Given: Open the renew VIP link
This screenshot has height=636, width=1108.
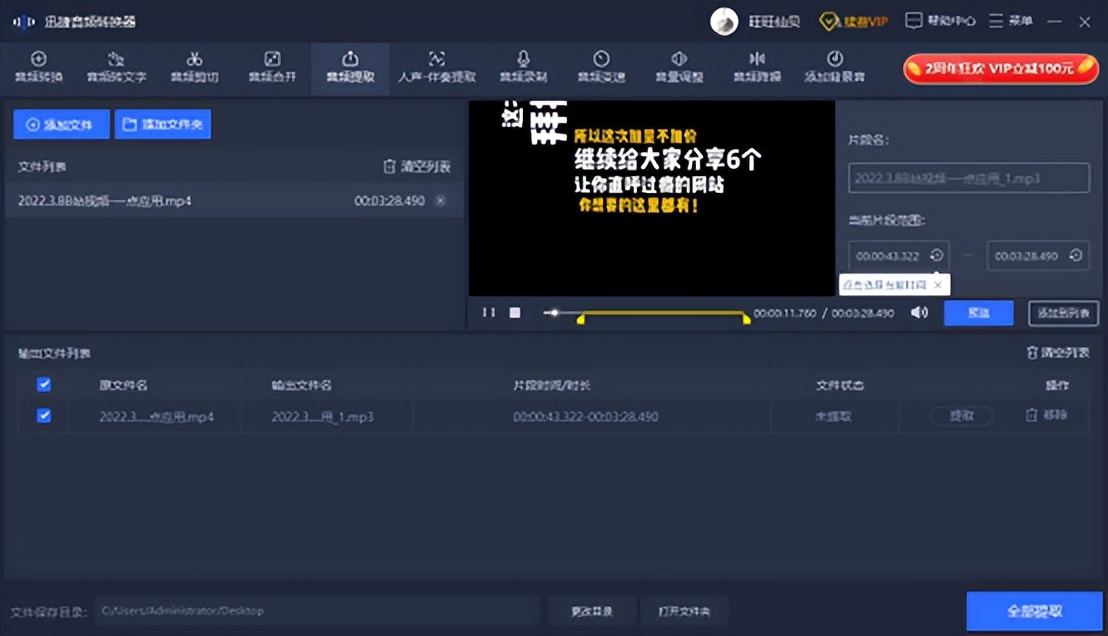Looking at the screenshot, I should coord(854,21).
